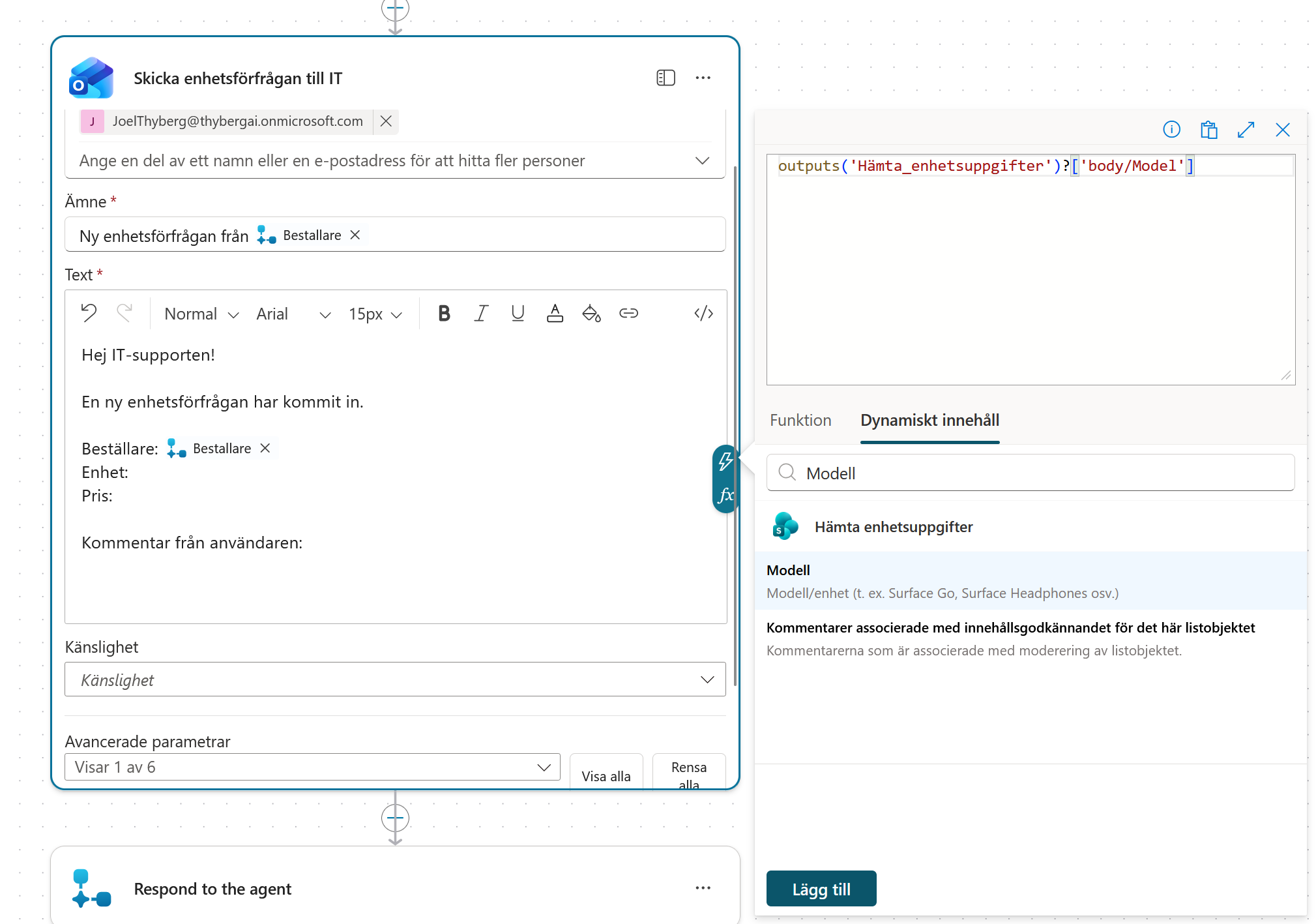Apply italic formatting
The image size is (1316, 924).
tap(481, 314)
